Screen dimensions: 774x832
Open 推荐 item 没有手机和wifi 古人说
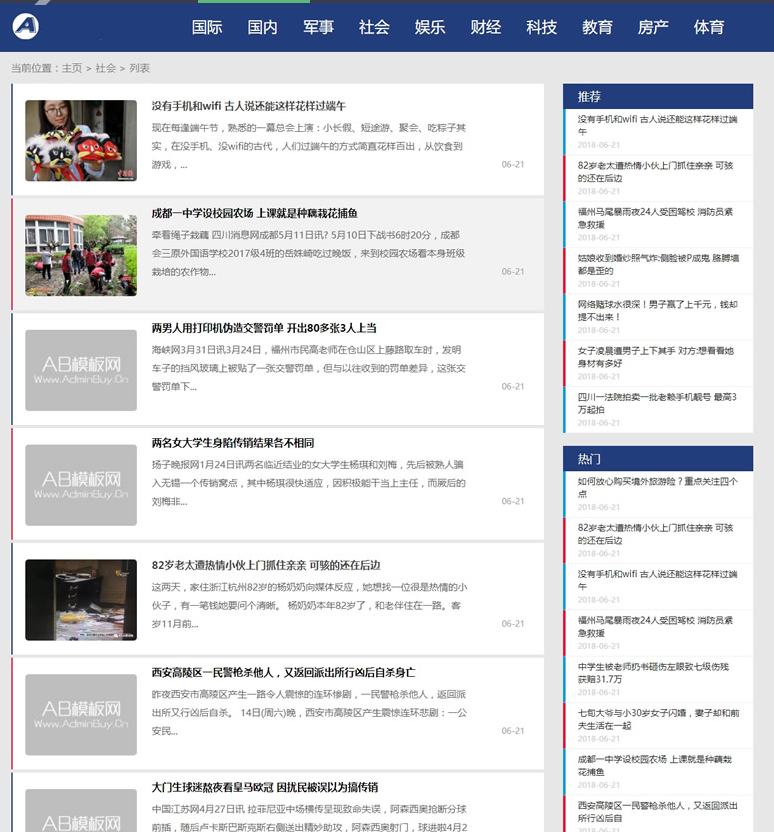coord(657,125)
